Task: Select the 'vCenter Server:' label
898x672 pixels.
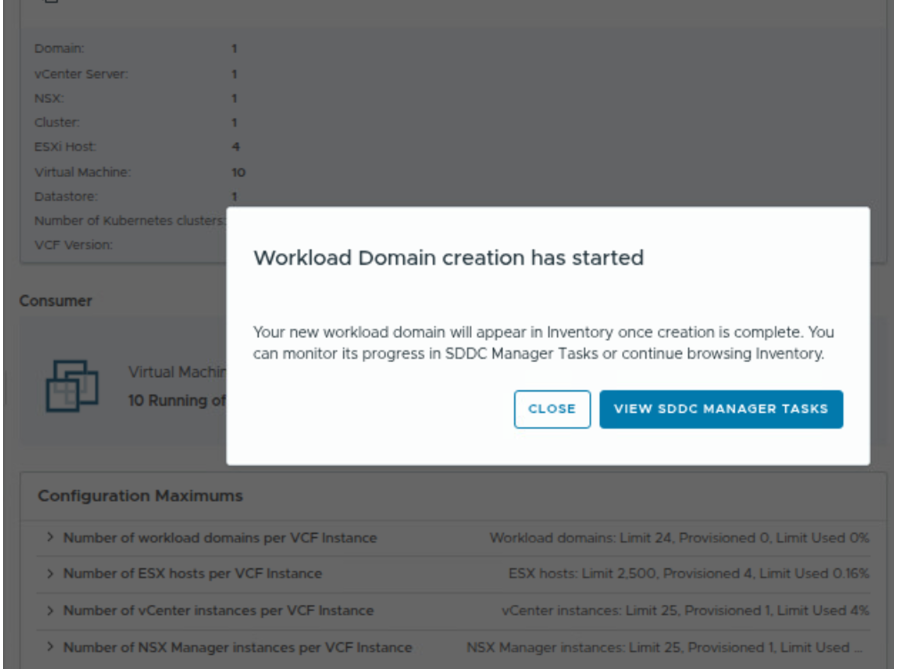Action: coord(81,74)
